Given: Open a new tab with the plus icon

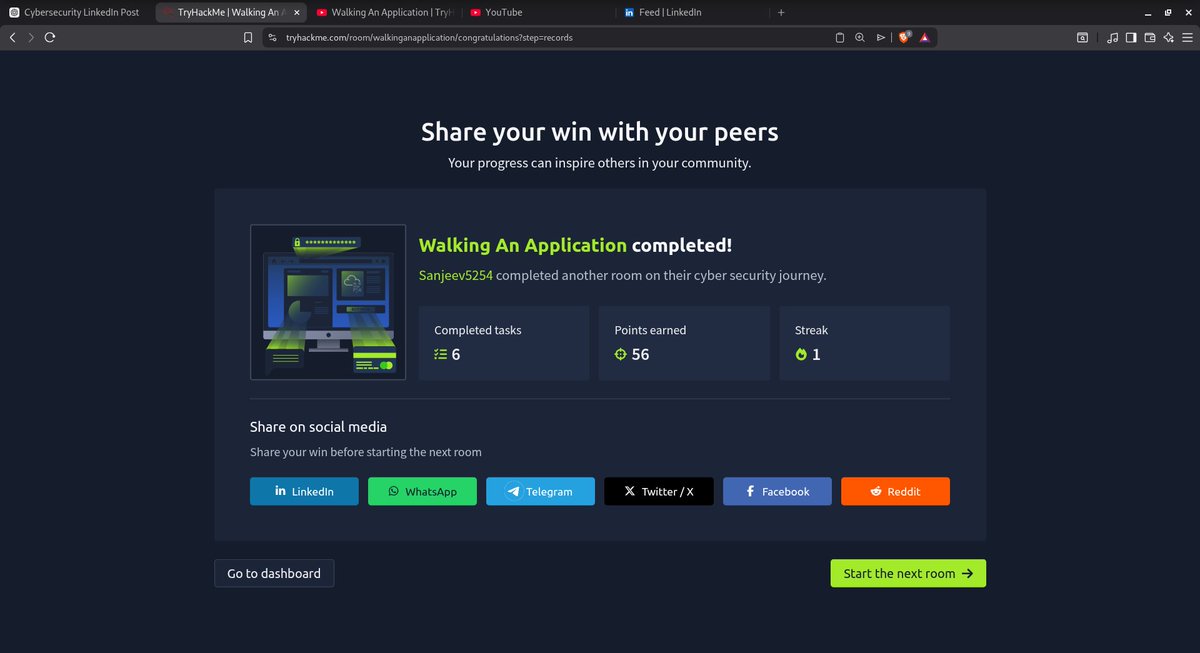Looking at the screenshot, I should point(781,12).
